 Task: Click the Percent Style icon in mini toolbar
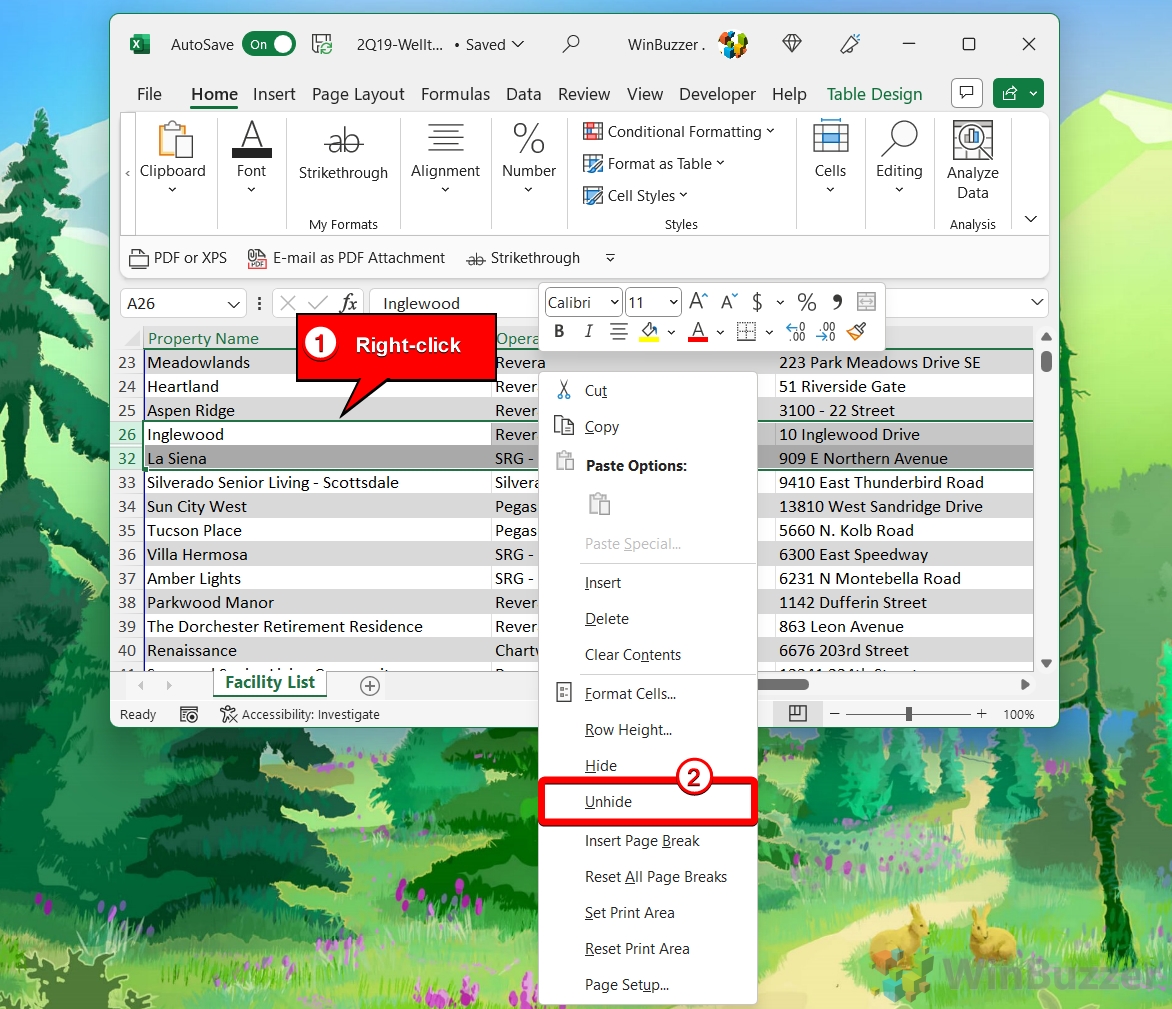pos(806,302)
